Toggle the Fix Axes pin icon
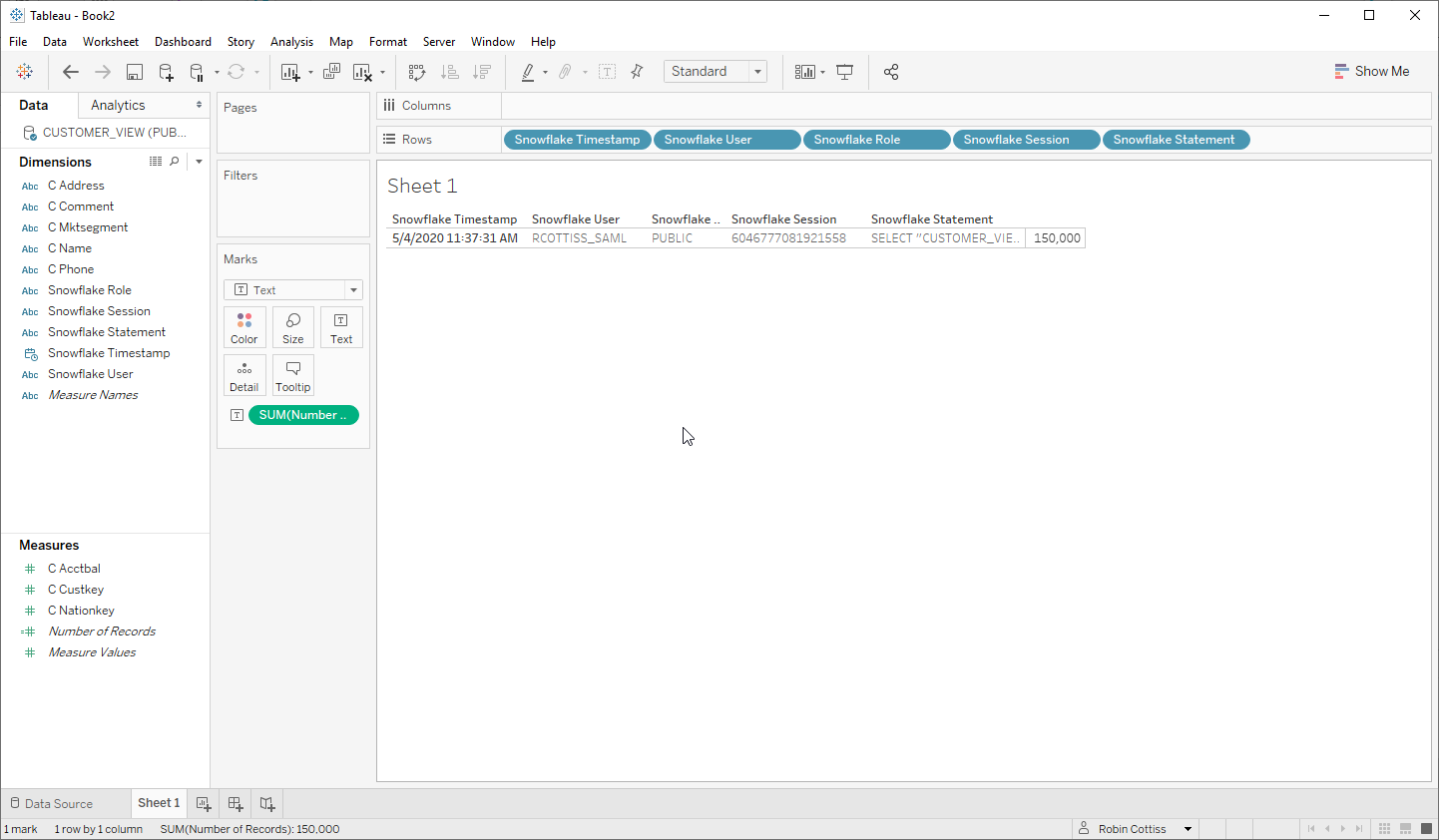This screenshot has height=840, width=1439. [637, 72]
